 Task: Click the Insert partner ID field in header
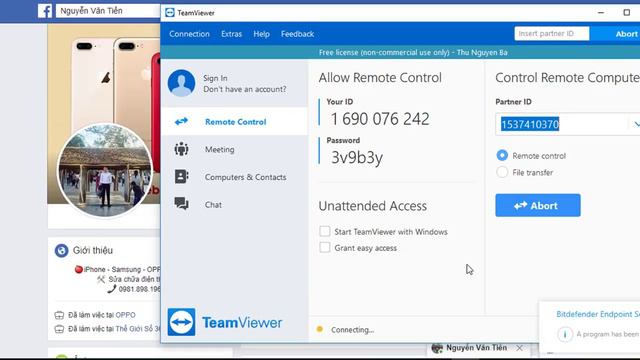click(551, 33)
